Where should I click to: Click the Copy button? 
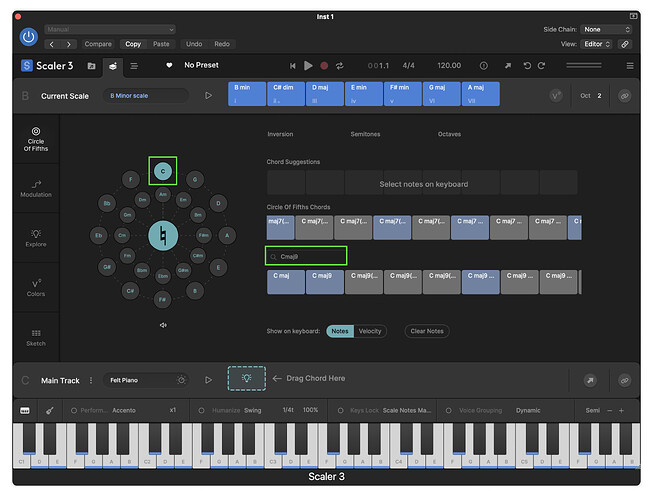[x=133, y=44]
